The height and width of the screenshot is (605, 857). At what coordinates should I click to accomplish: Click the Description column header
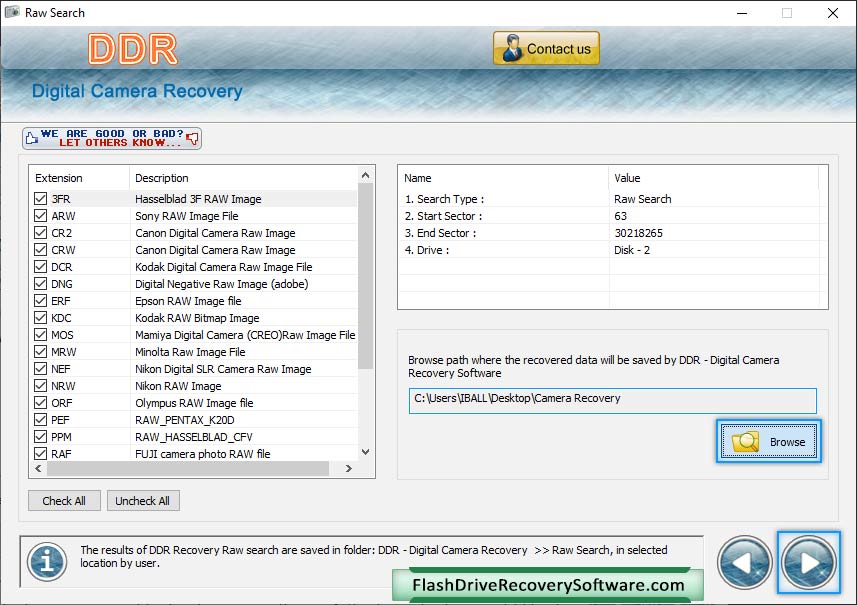(x=244, y=178)
